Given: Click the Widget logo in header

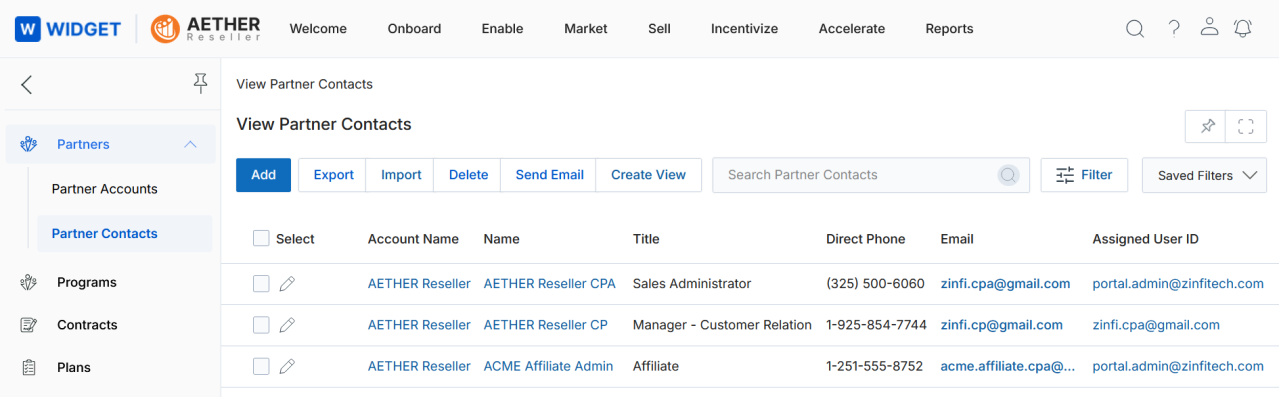Looking at the screenshot, I should (x=68, y=29).
